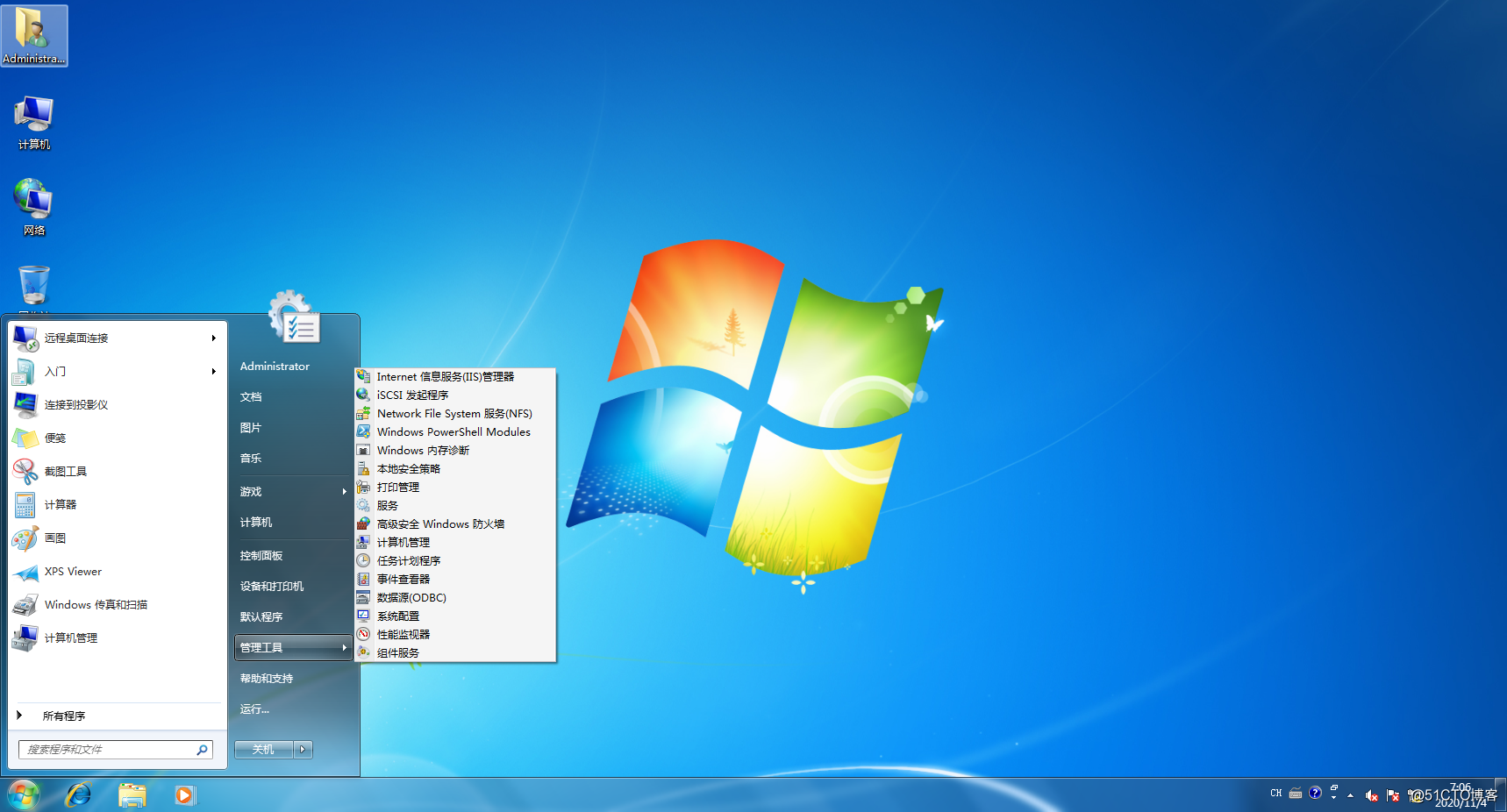This screenshot has width=1507, height=812.
Task: Open System Configuration (系统配置)
Action: [455, 616]
